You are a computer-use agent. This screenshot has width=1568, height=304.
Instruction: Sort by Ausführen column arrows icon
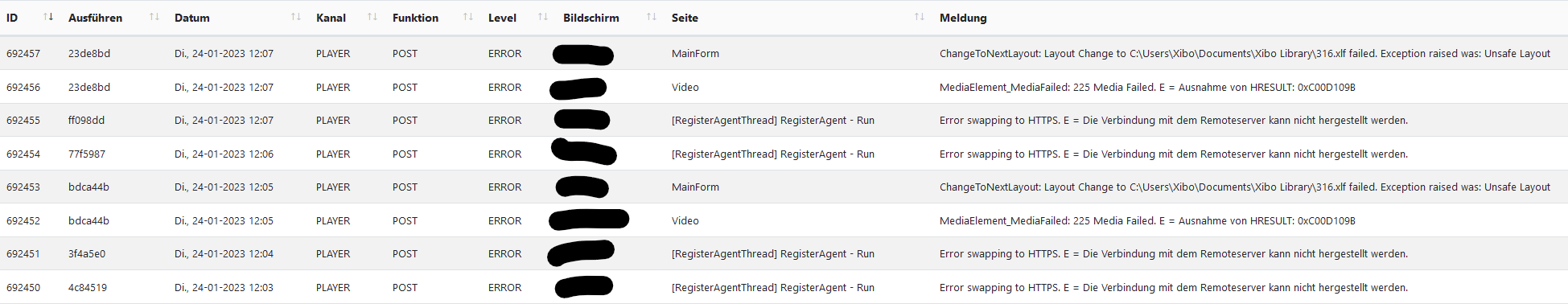(154, 17)
